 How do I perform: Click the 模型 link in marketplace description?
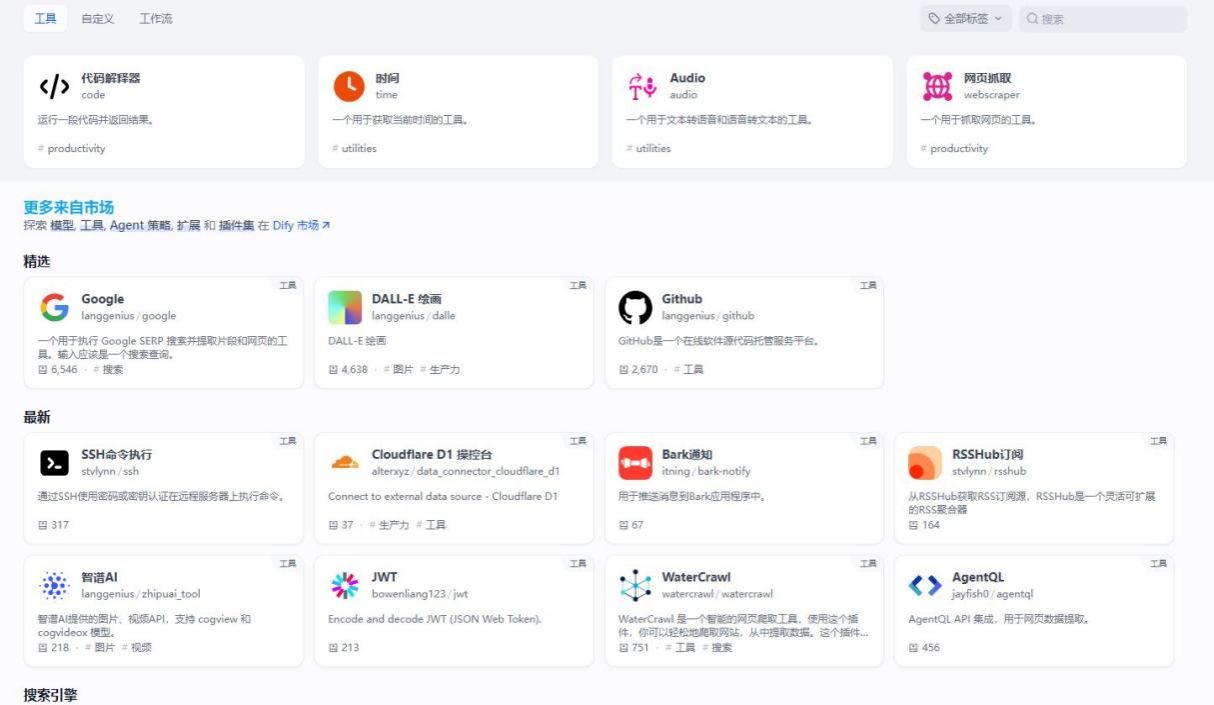click(62, 226)
